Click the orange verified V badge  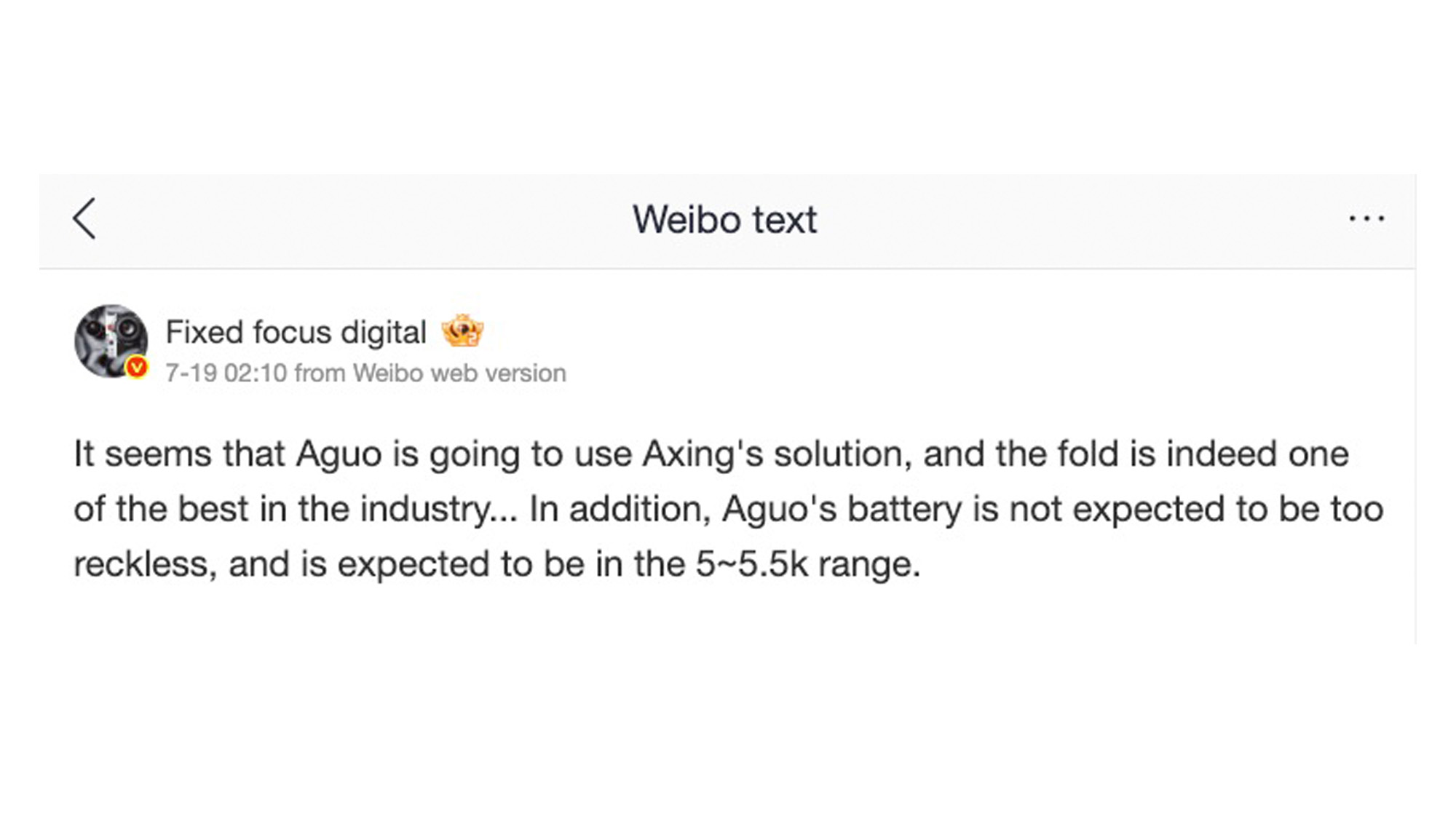(137, 368)
